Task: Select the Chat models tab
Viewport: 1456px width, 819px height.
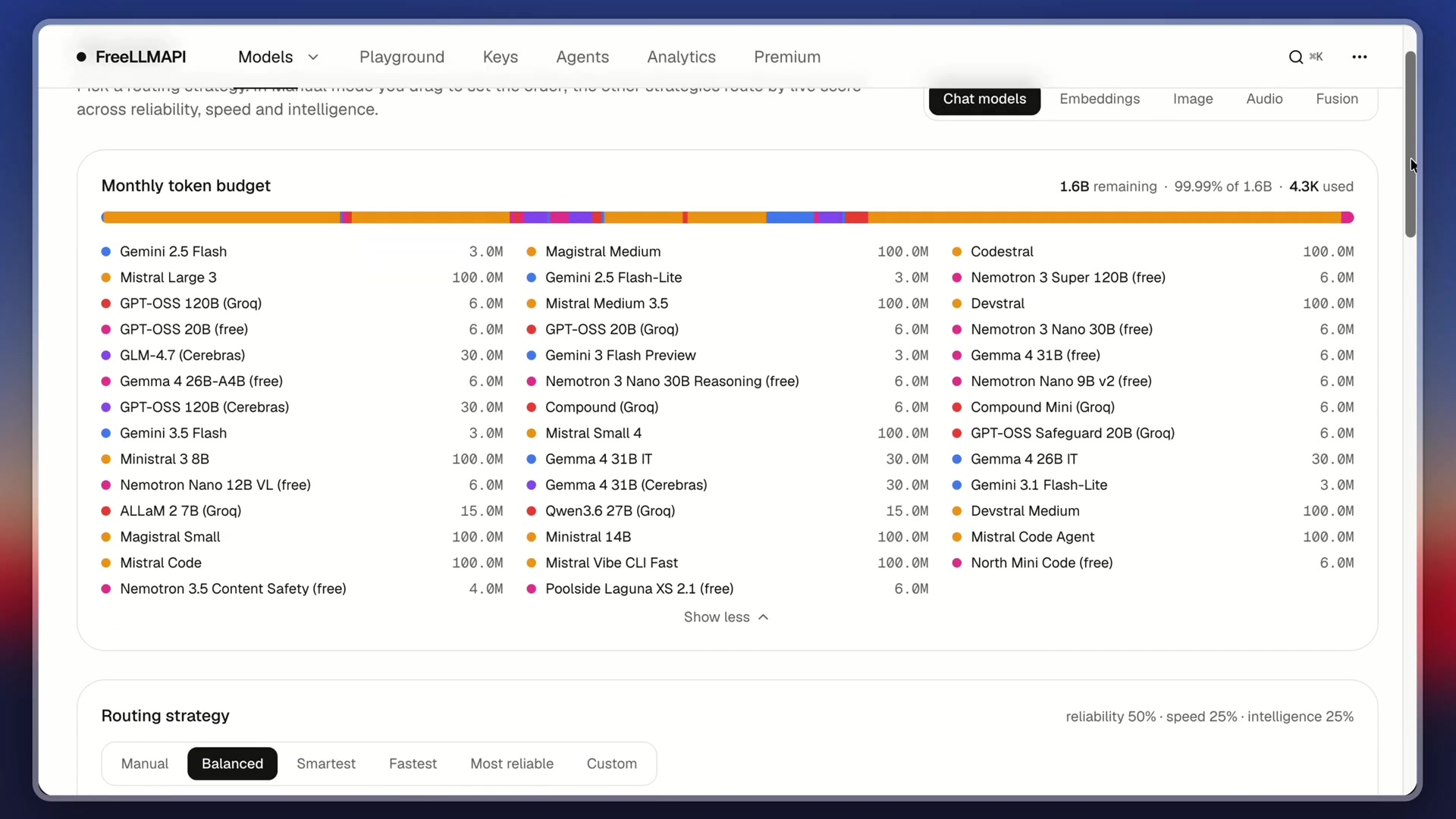Action: coord(984,99)
